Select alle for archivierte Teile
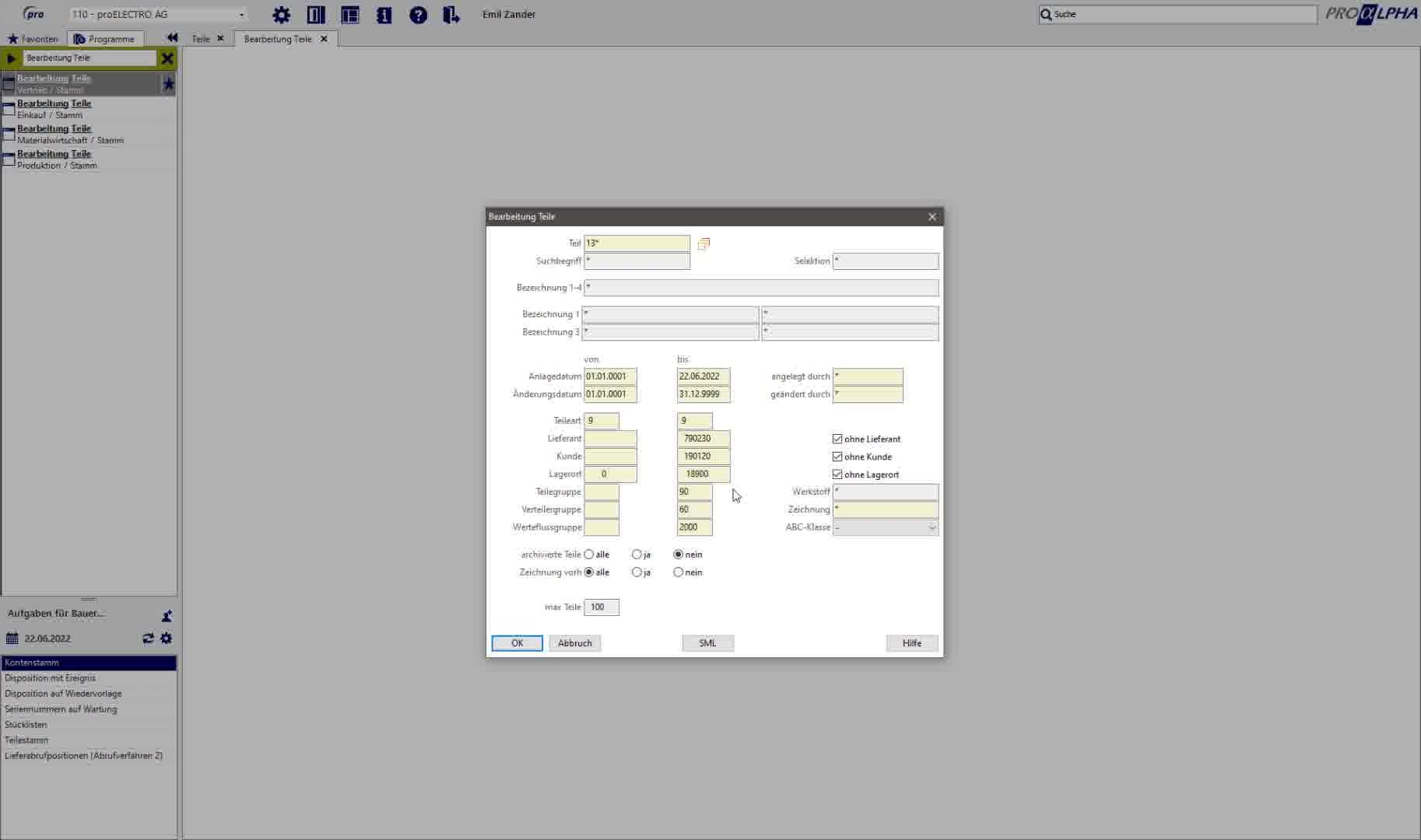The image size is (1421, 840). tap(589, 555)
